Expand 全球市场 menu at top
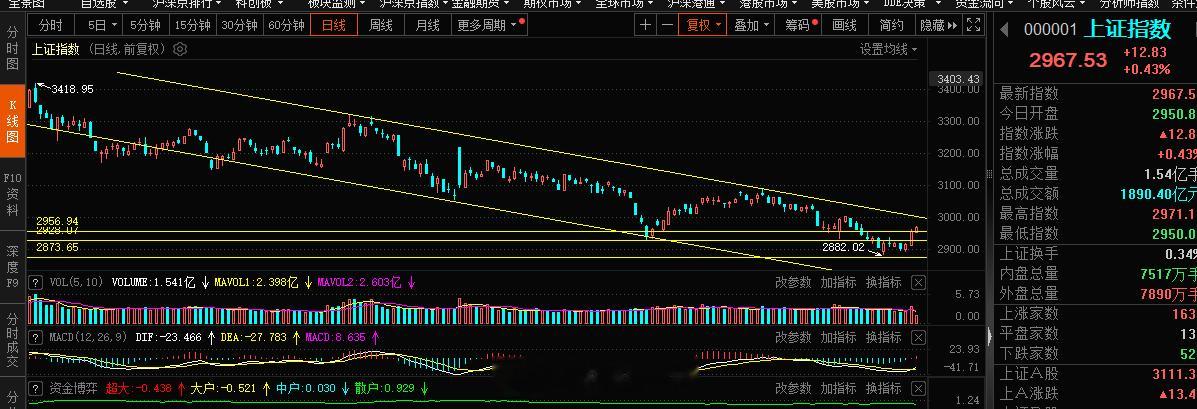The height and width of the screenshot is (409, 1197). pyautogui.click(x=624, y=3)
